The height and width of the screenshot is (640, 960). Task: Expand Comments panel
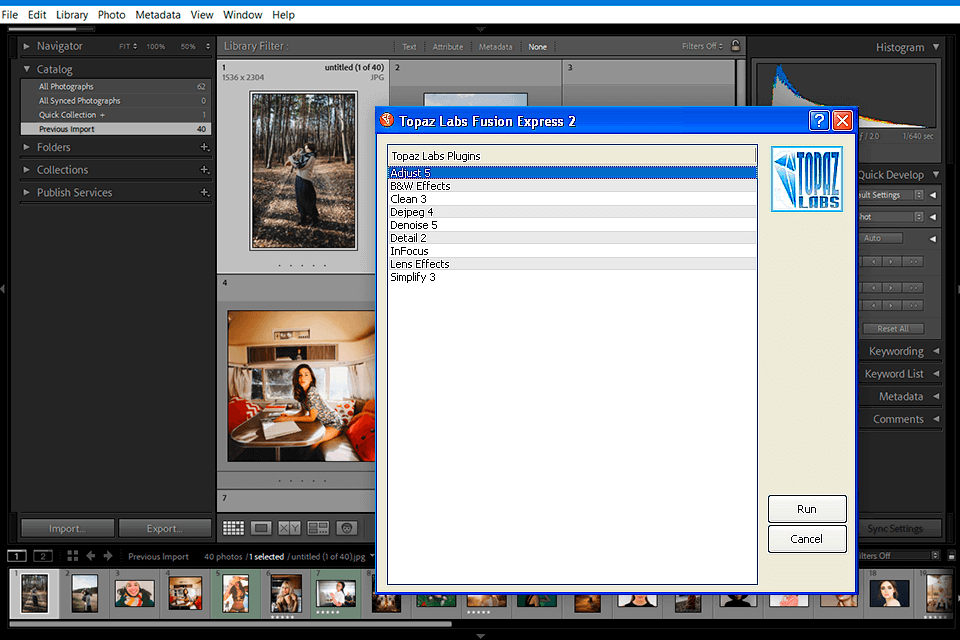(936, 419)
